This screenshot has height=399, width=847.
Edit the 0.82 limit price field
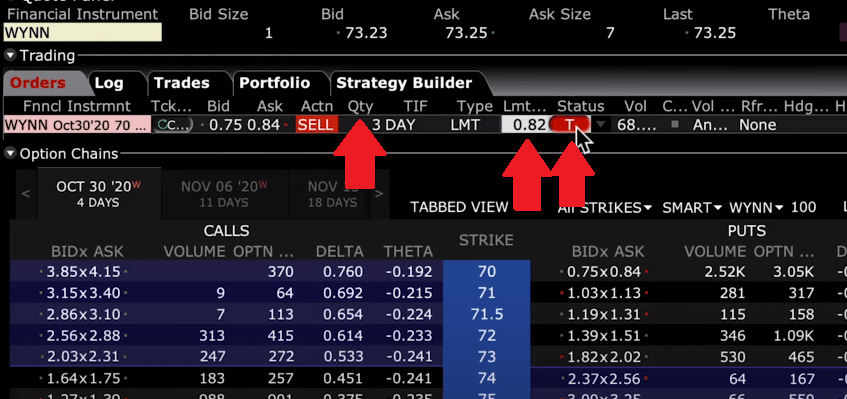tap(525, 125)
